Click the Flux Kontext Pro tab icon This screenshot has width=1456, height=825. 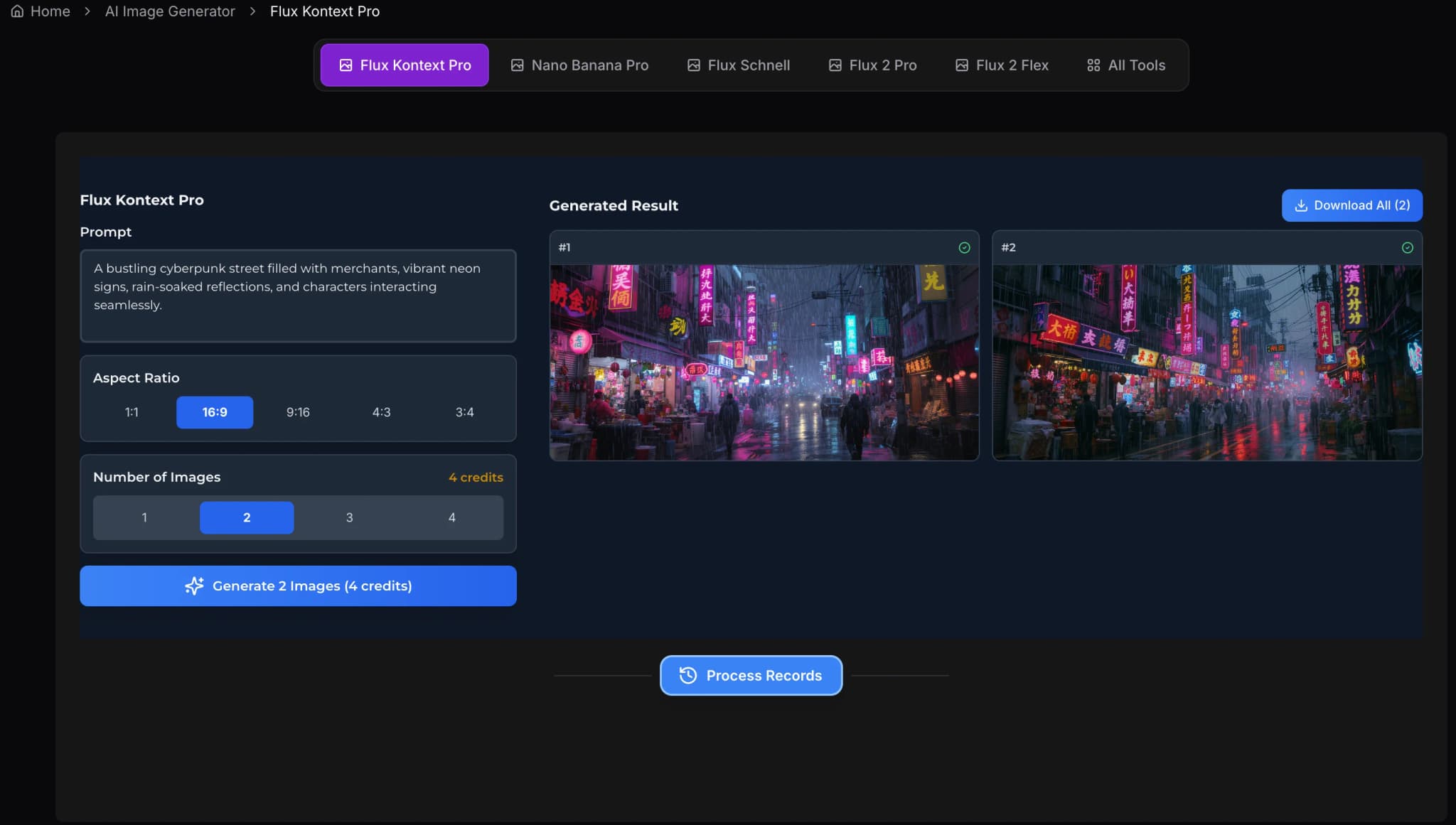(x=346, y=65)
